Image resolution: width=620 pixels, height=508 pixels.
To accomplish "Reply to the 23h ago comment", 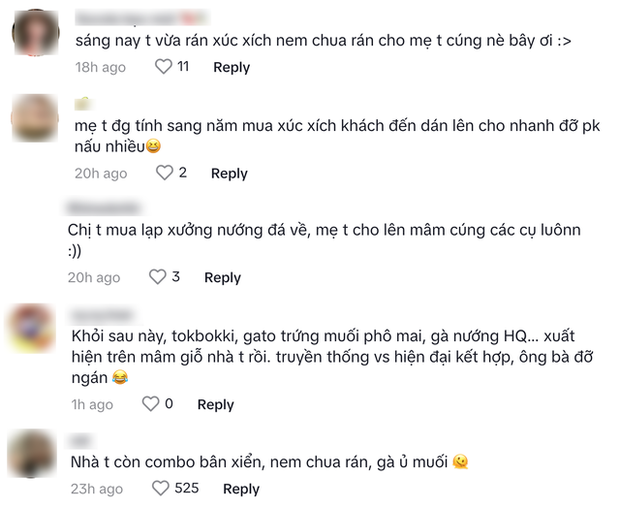I will click(x=241, y=488).
